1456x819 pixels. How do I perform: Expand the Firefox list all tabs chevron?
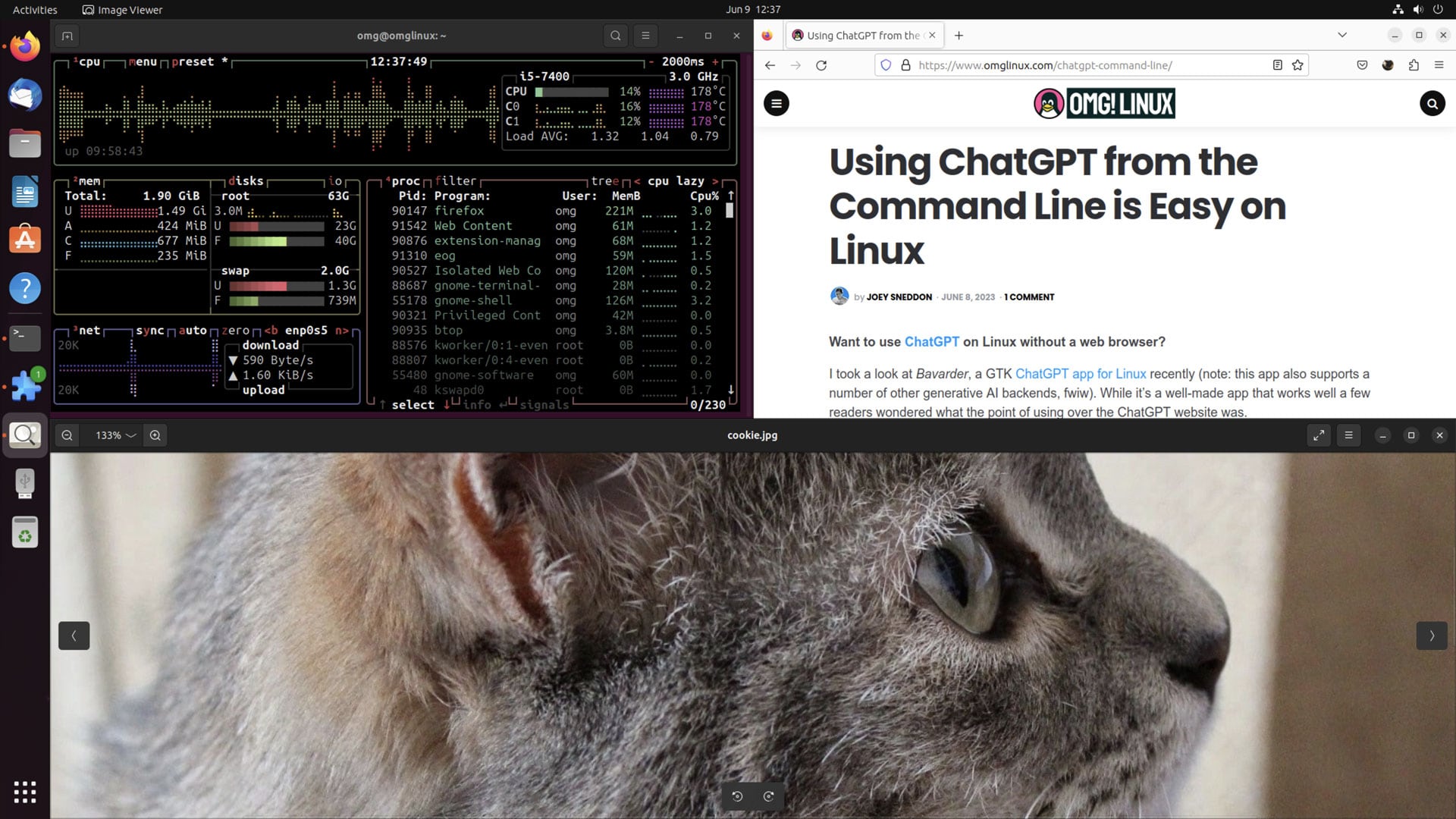coord(1341,35)
